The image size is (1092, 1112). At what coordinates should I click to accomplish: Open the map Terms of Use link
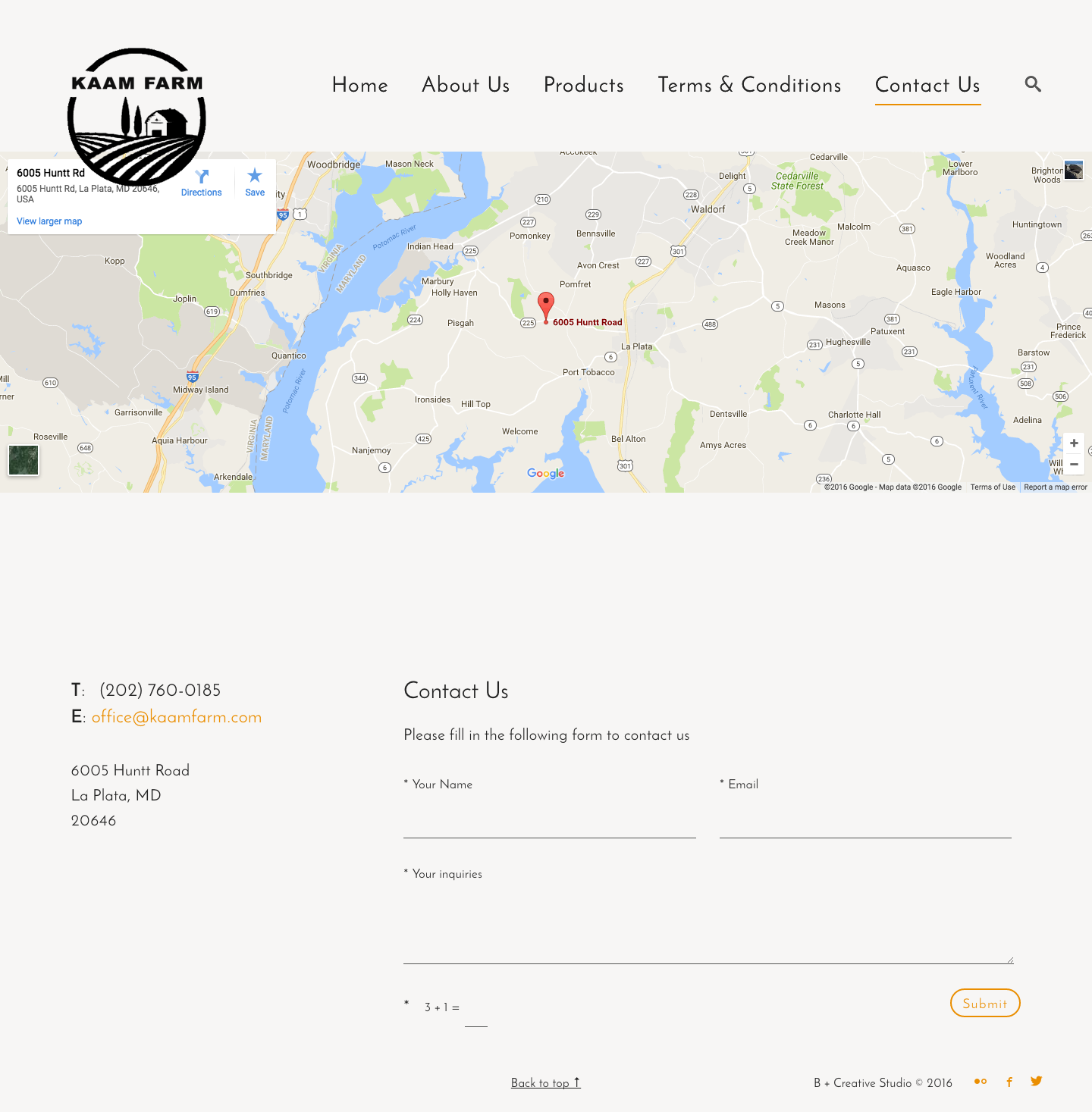click(x=993, y=487)
